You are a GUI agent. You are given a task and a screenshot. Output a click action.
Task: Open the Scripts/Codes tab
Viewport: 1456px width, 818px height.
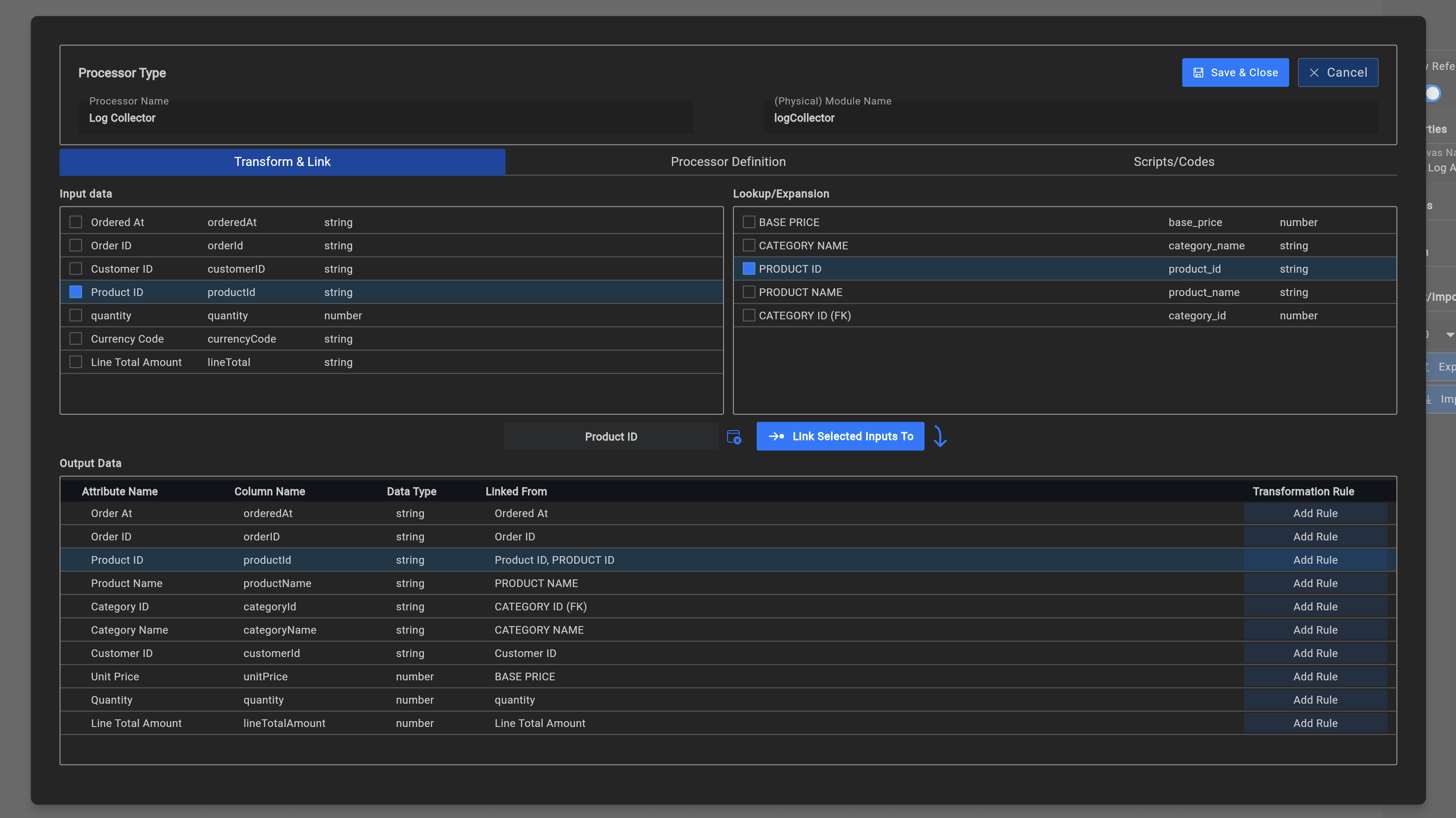coord(1173,161)
